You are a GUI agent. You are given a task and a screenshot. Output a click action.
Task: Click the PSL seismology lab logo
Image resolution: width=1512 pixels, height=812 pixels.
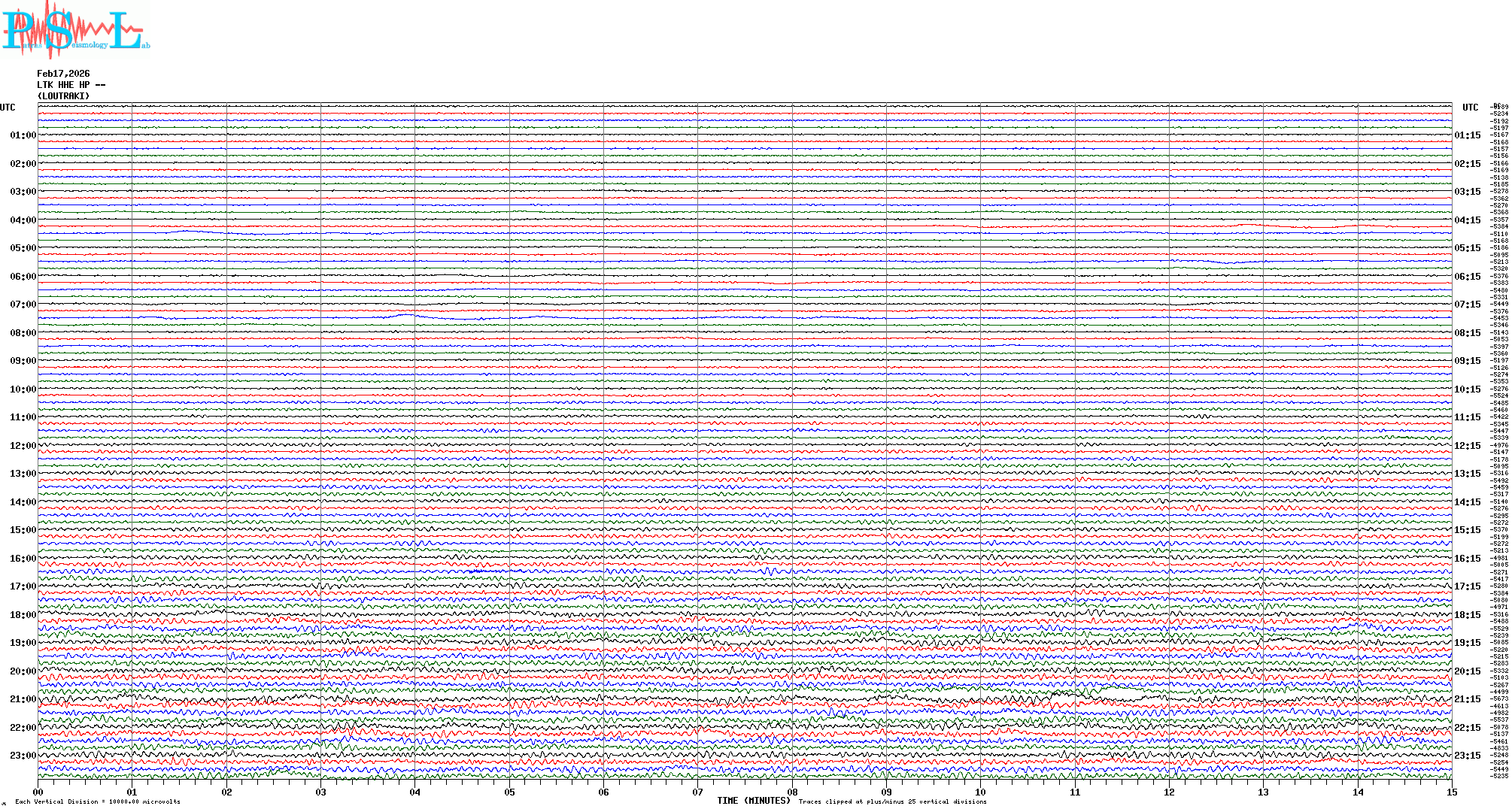point(74,30)
